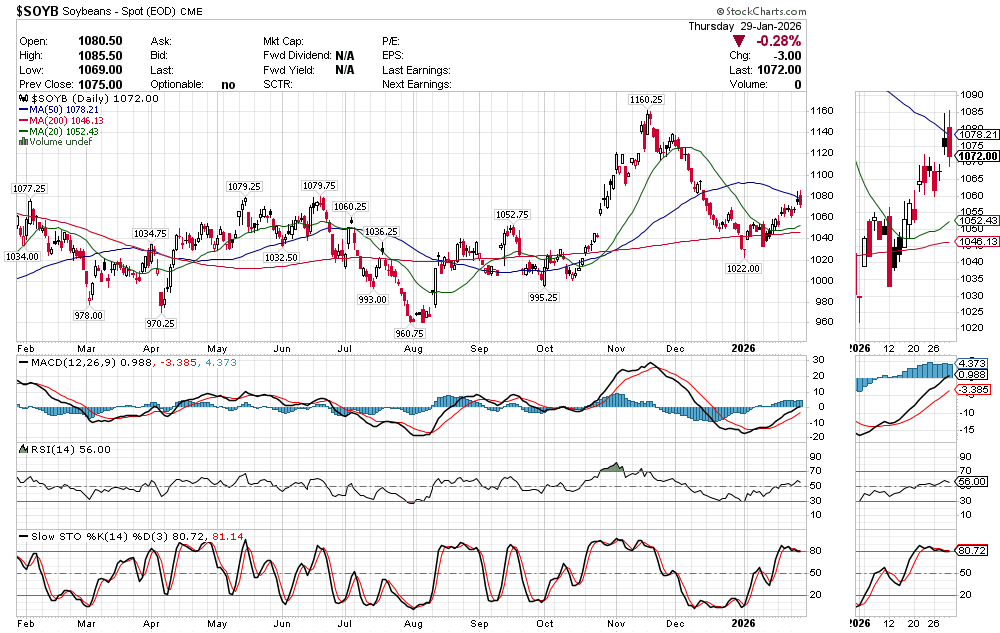Click the 1072.00 last price tag on zoom panel
Image resolution: width=1000 pixels, height=633 pixels.
pyautogui.click(x=978, y=156)
